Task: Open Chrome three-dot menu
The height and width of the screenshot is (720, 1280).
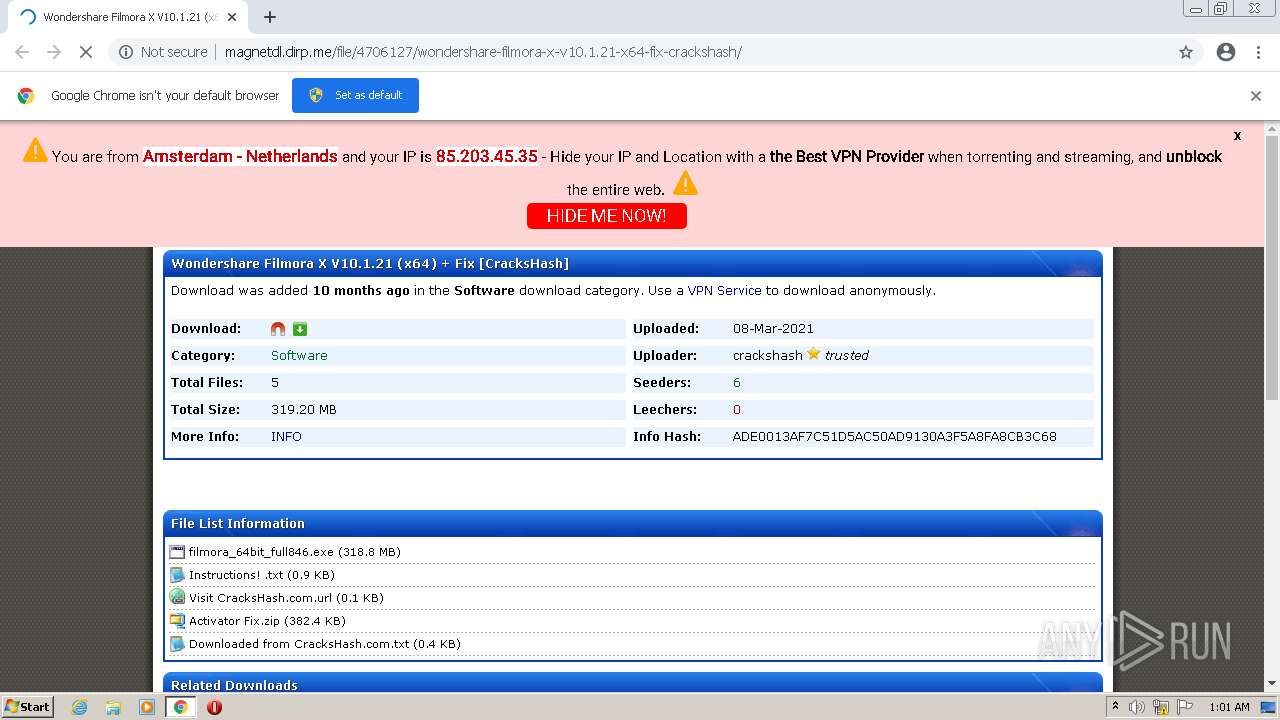Action: click(x=1258, y=52)
